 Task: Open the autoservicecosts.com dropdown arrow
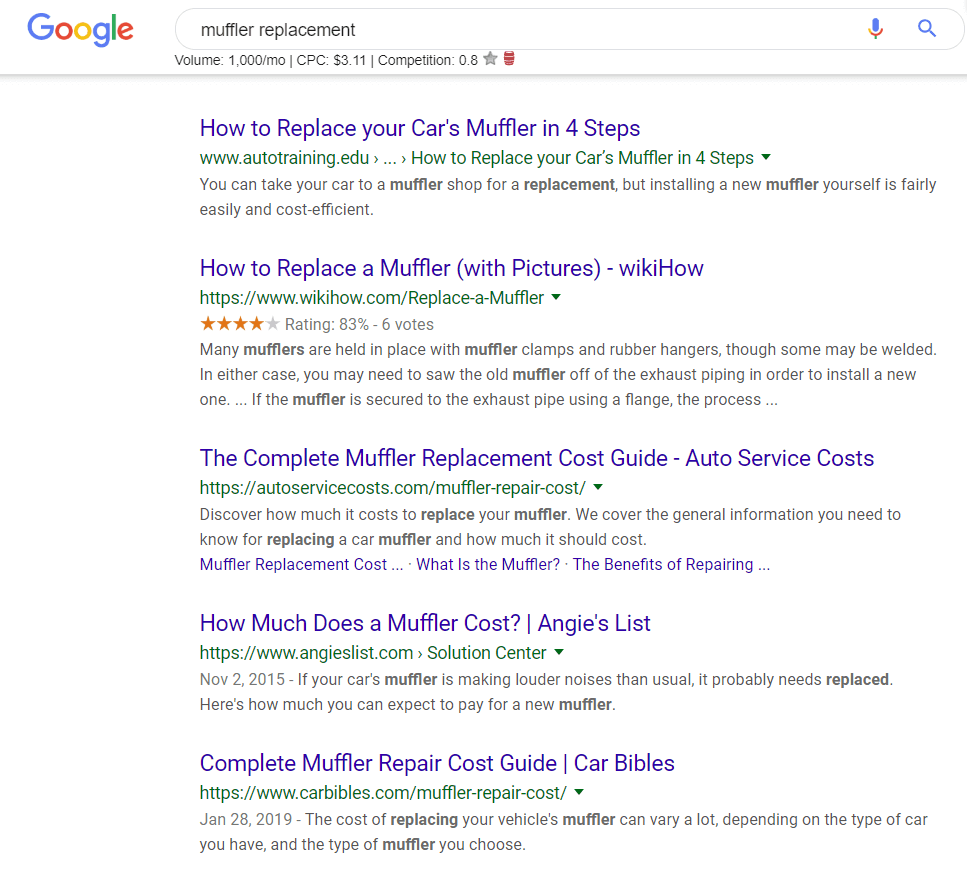[598, 487]
